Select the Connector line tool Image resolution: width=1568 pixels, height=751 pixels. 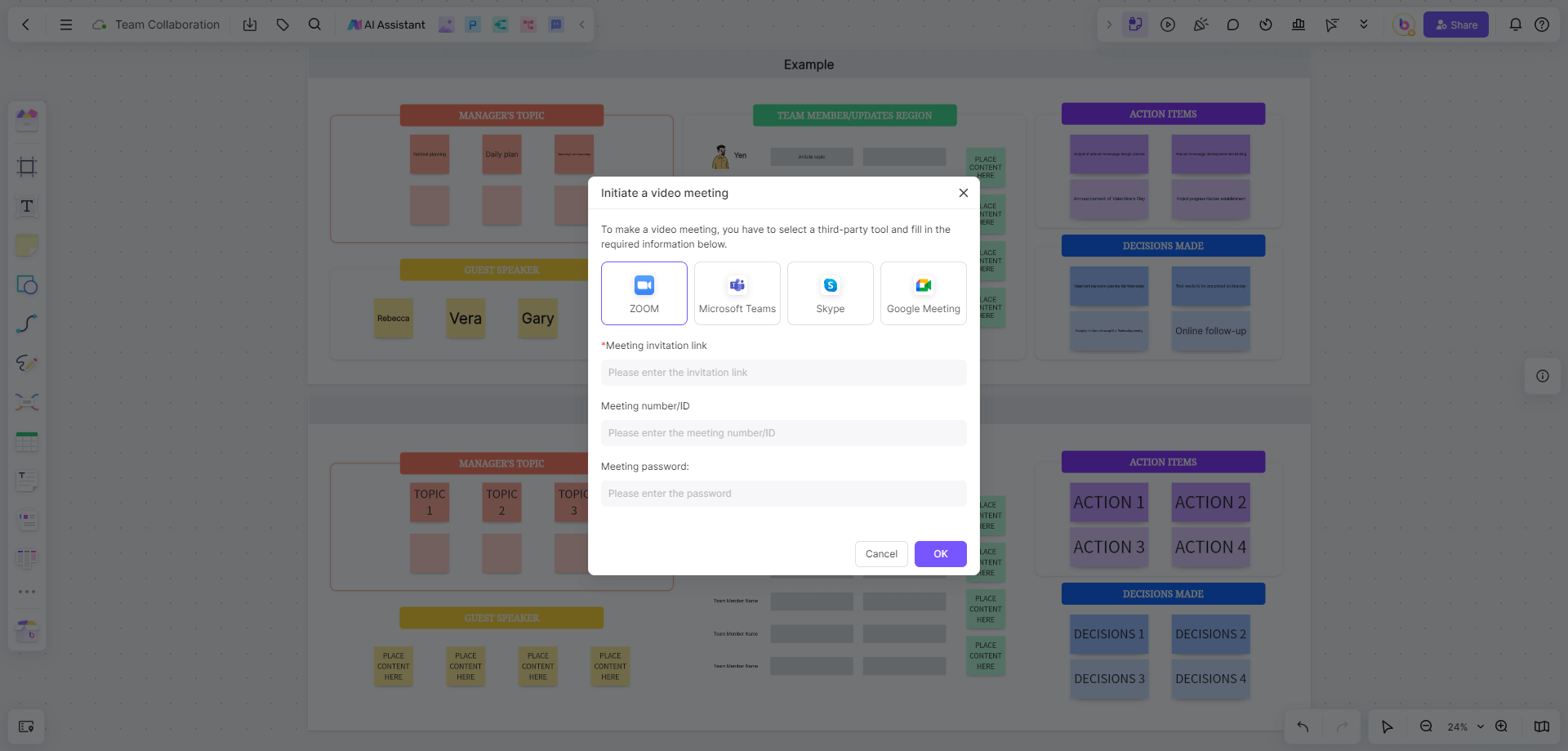point(27,324)
